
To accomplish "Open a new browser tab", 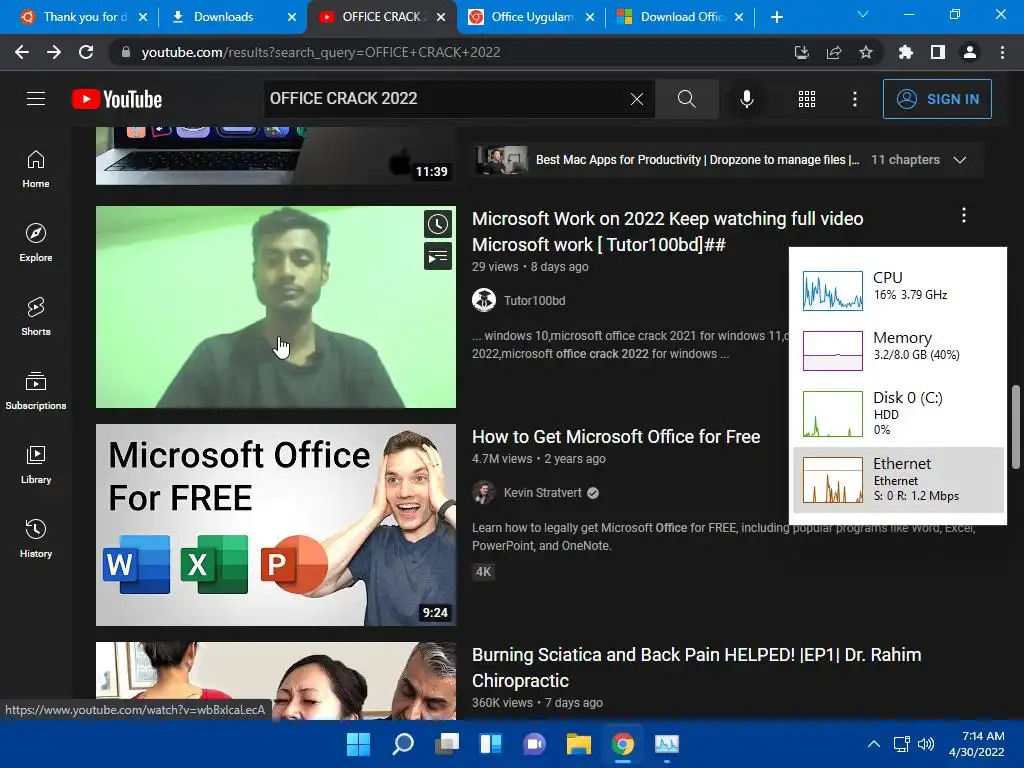I will coord(776,17).
